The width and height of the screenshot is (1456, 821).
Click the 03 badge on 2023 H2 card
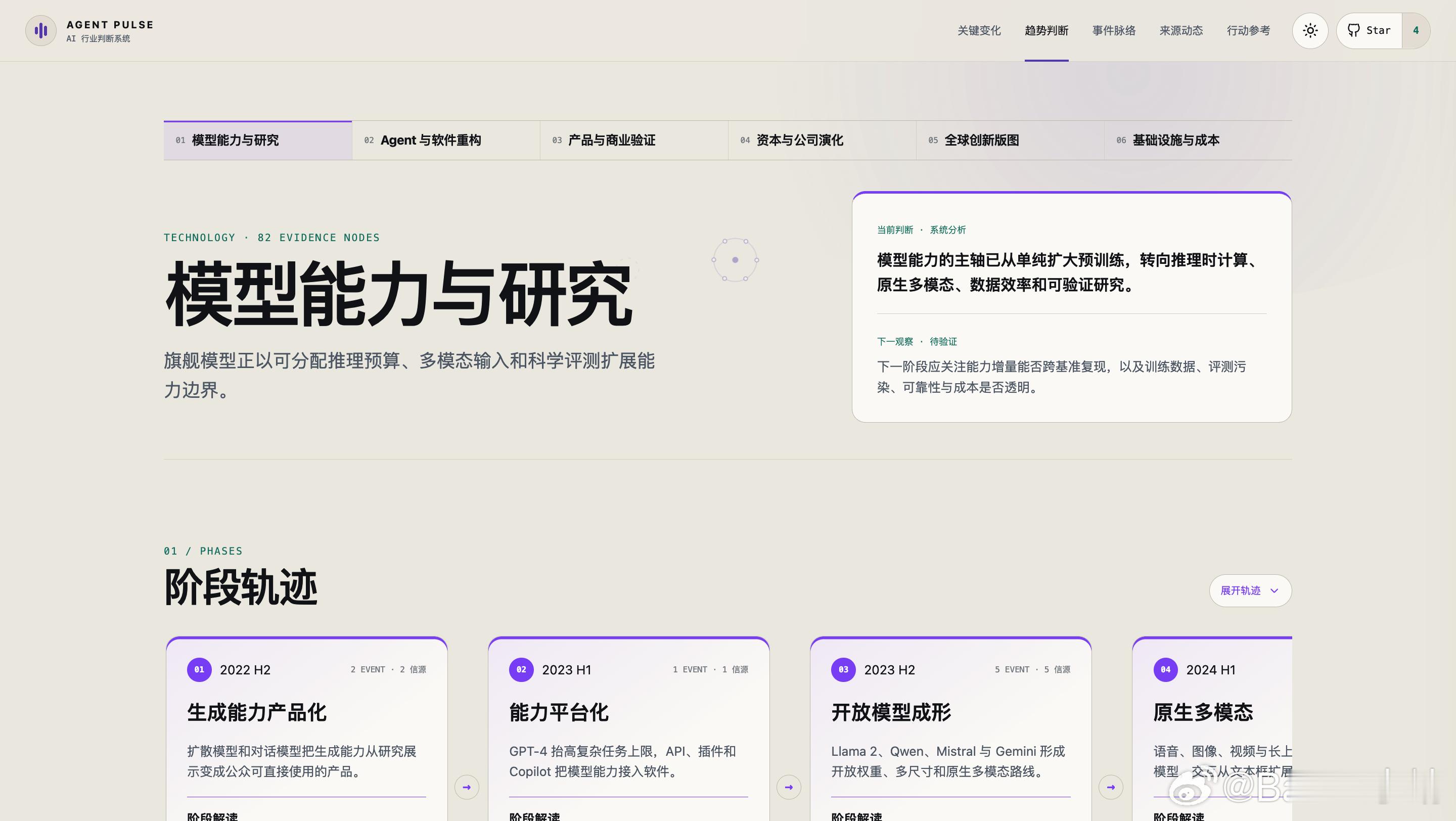tap(843, 669)
